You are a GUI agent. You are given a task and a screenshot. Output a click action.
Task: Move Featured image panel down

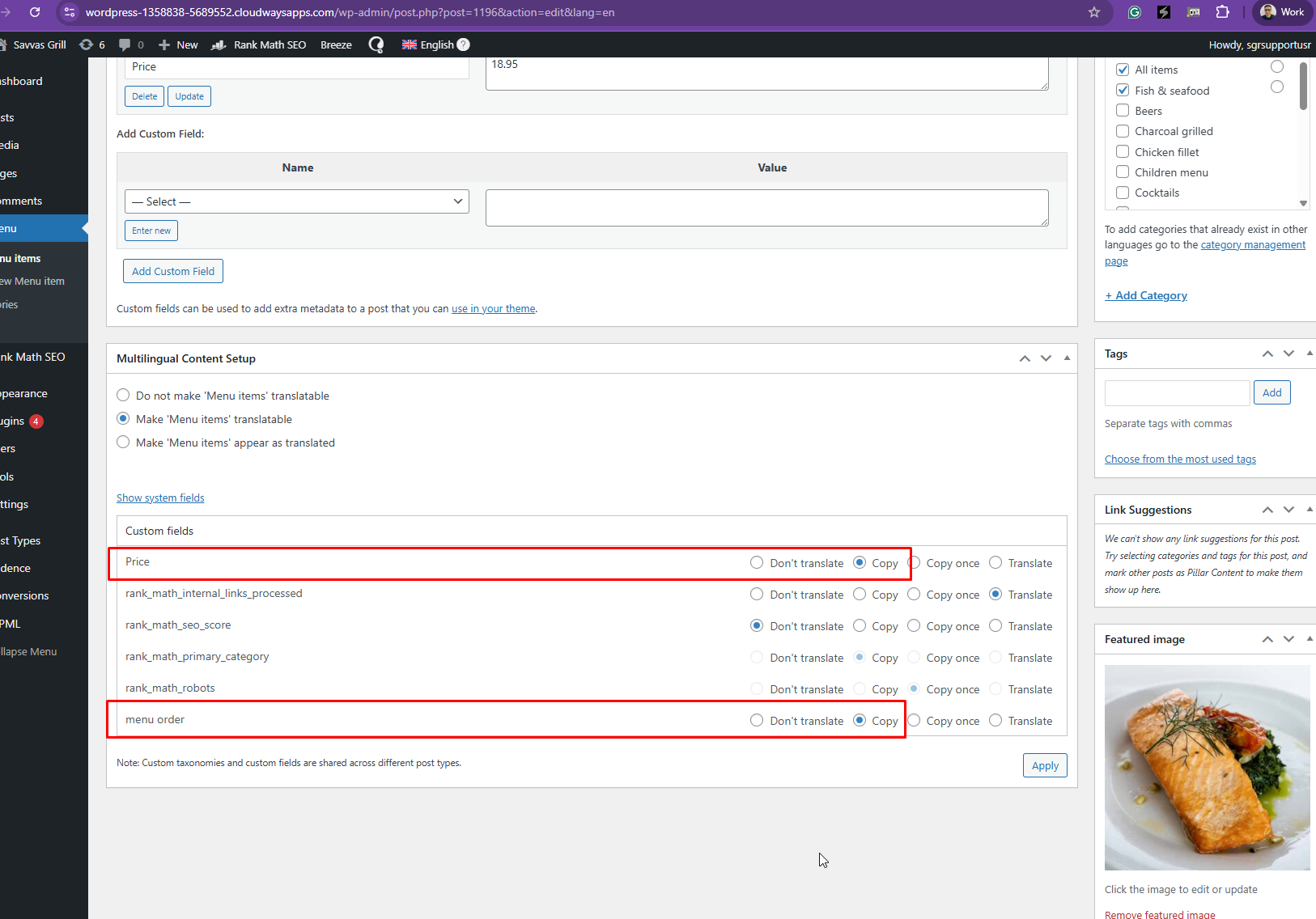pos(1288,639)
